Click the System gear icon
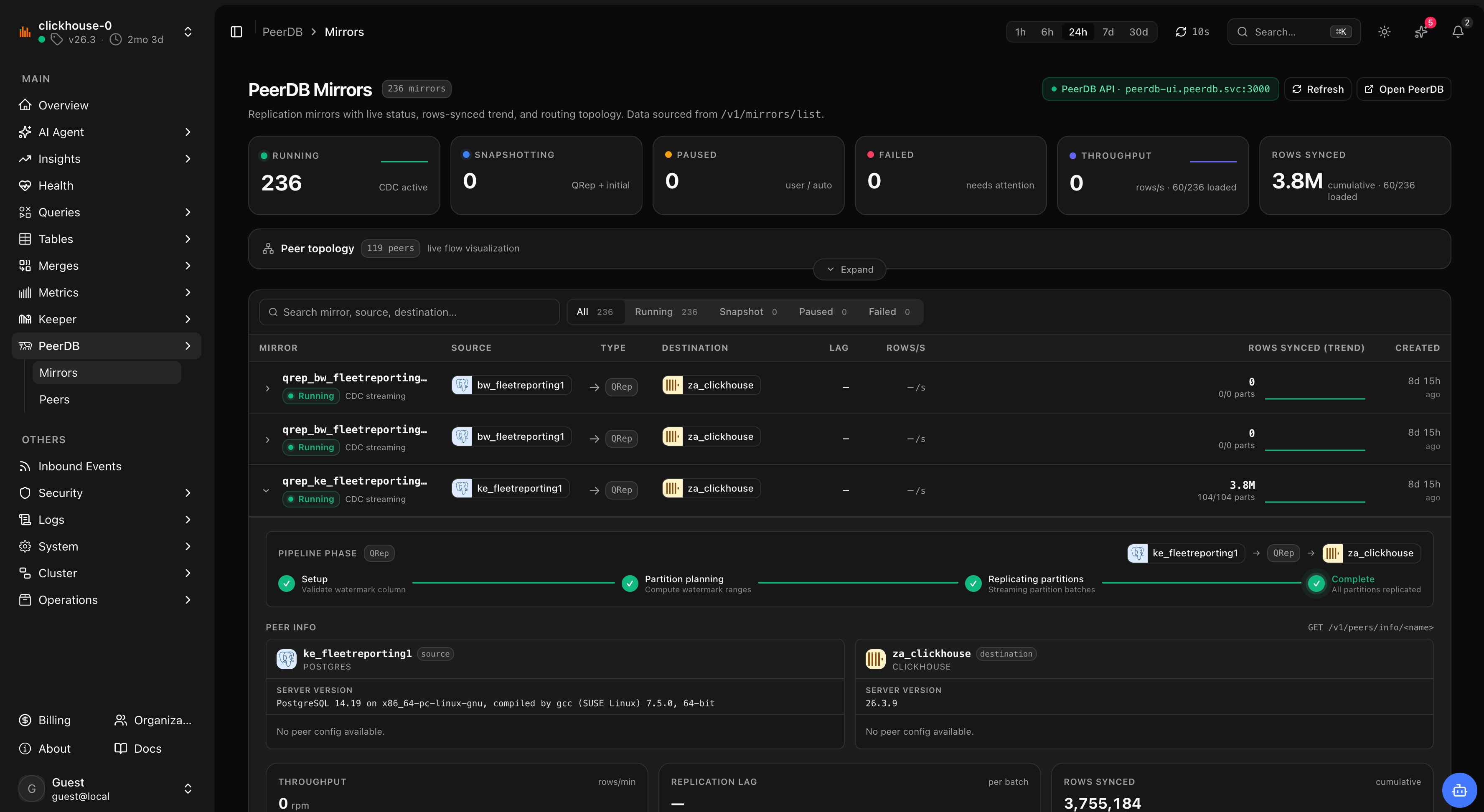The image size is (1484, 812). pyautogui.click(x=25, y=546)
